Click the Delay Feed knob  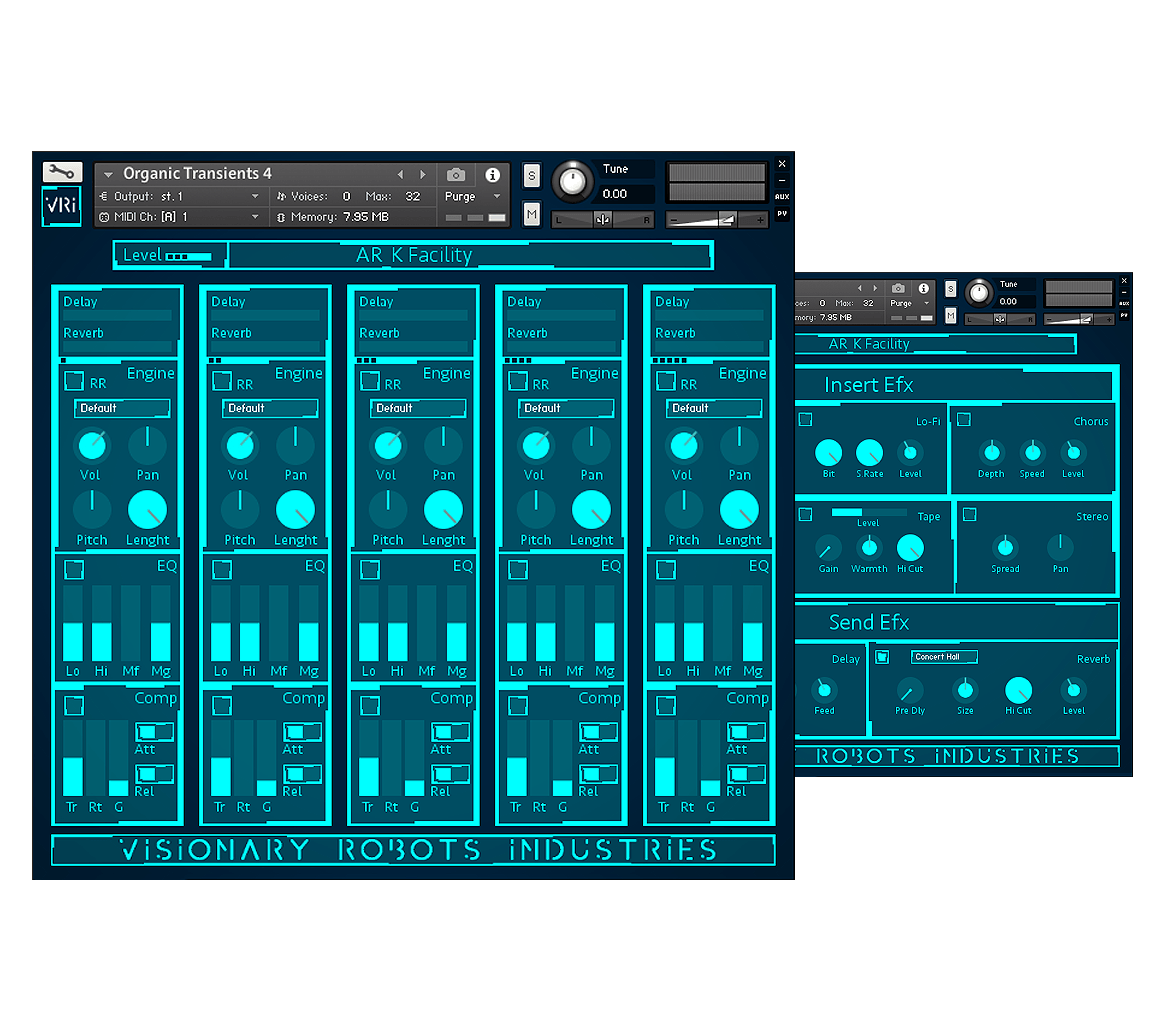824,690
